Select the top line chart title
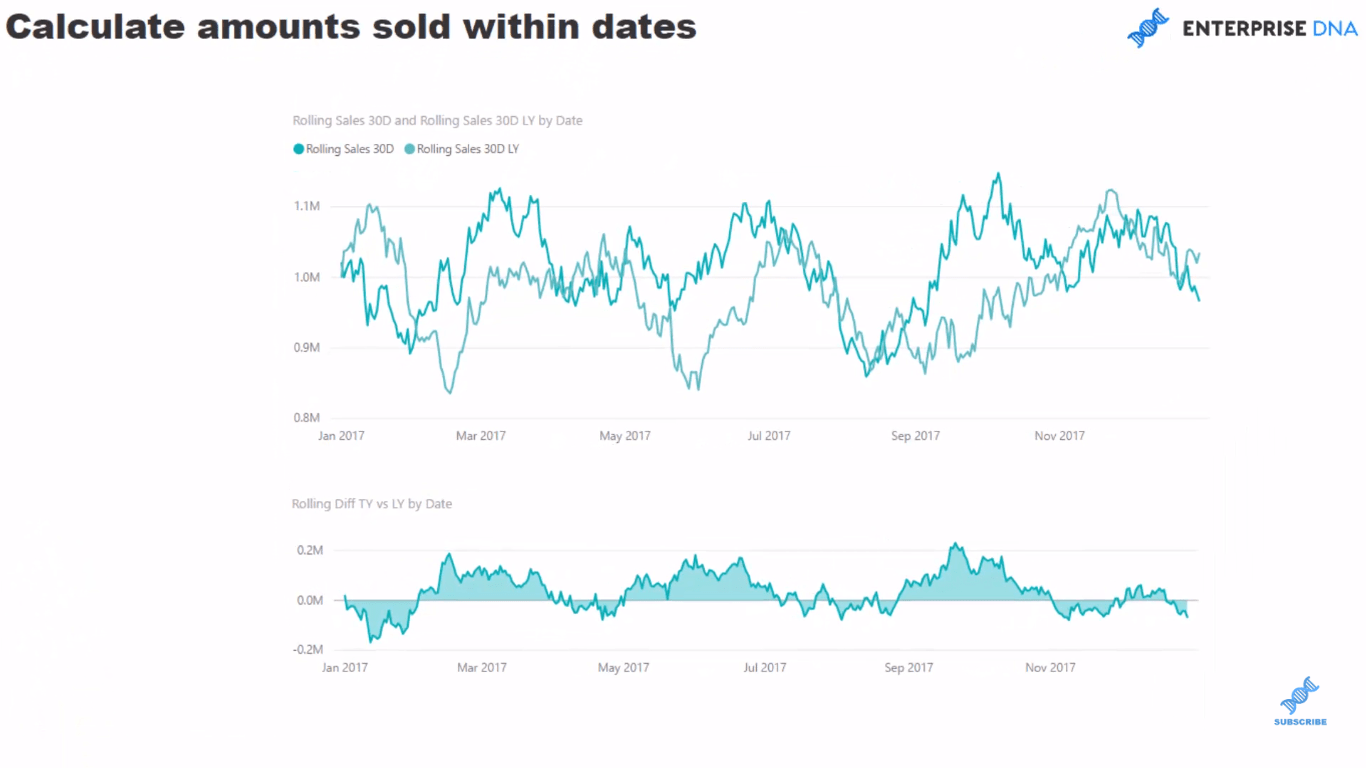Image resolution: width=1366 pixels, height=768 pixels. 437,120
